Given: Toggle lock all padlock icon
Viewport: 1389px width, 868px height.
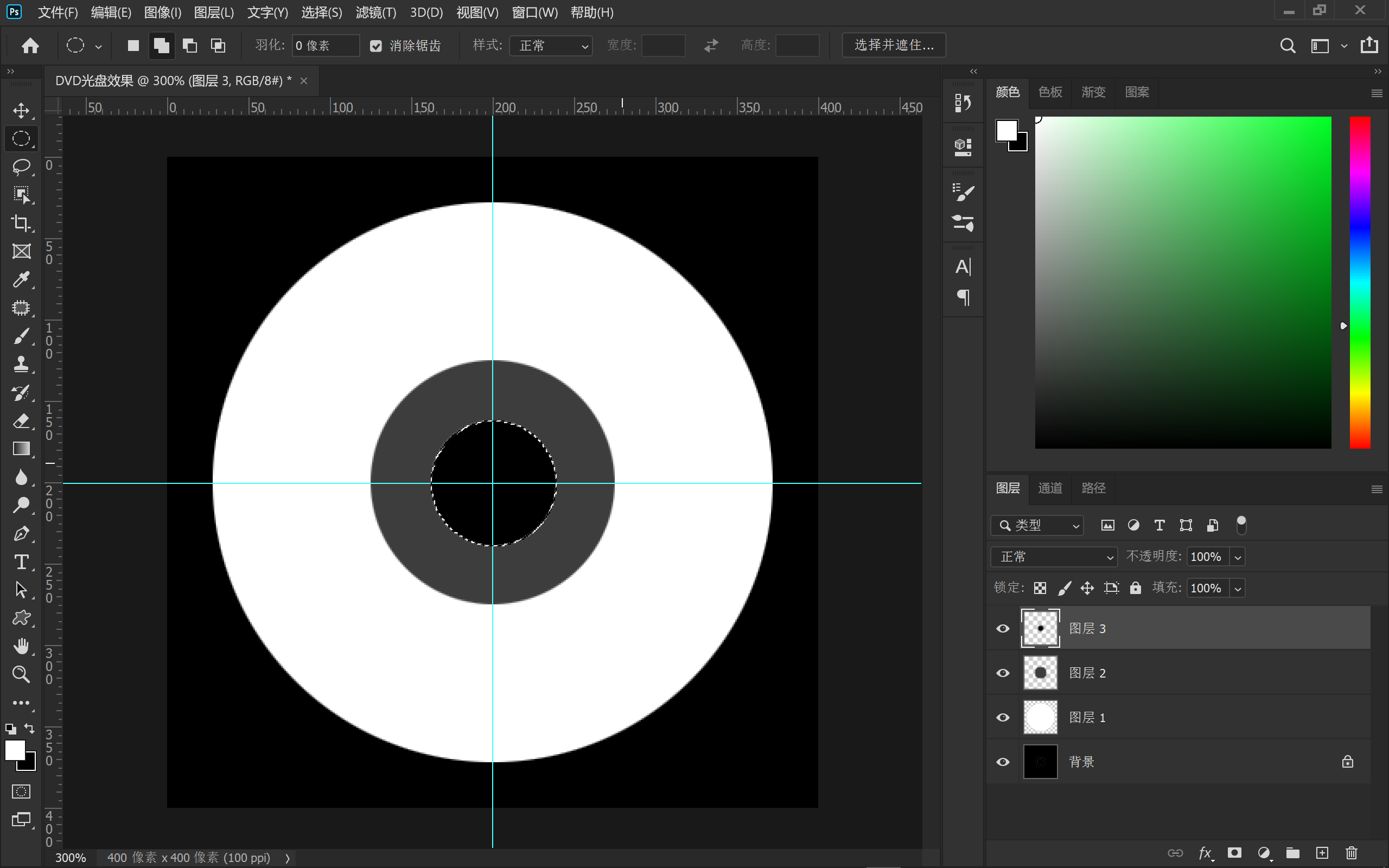Looking at the screenshot, I should coord(1135,588).
